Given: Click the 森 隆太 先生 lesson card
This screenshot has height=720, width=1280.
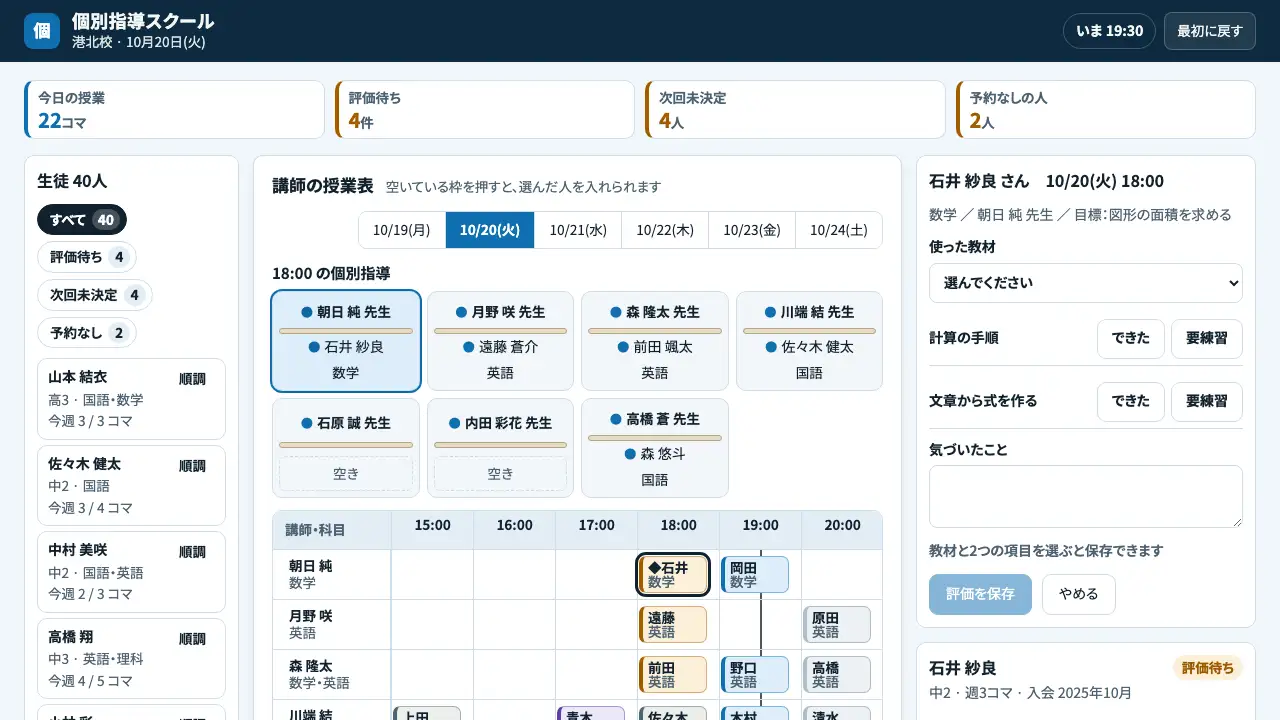Looking at the screenshot, I should [x=655, y=341].
